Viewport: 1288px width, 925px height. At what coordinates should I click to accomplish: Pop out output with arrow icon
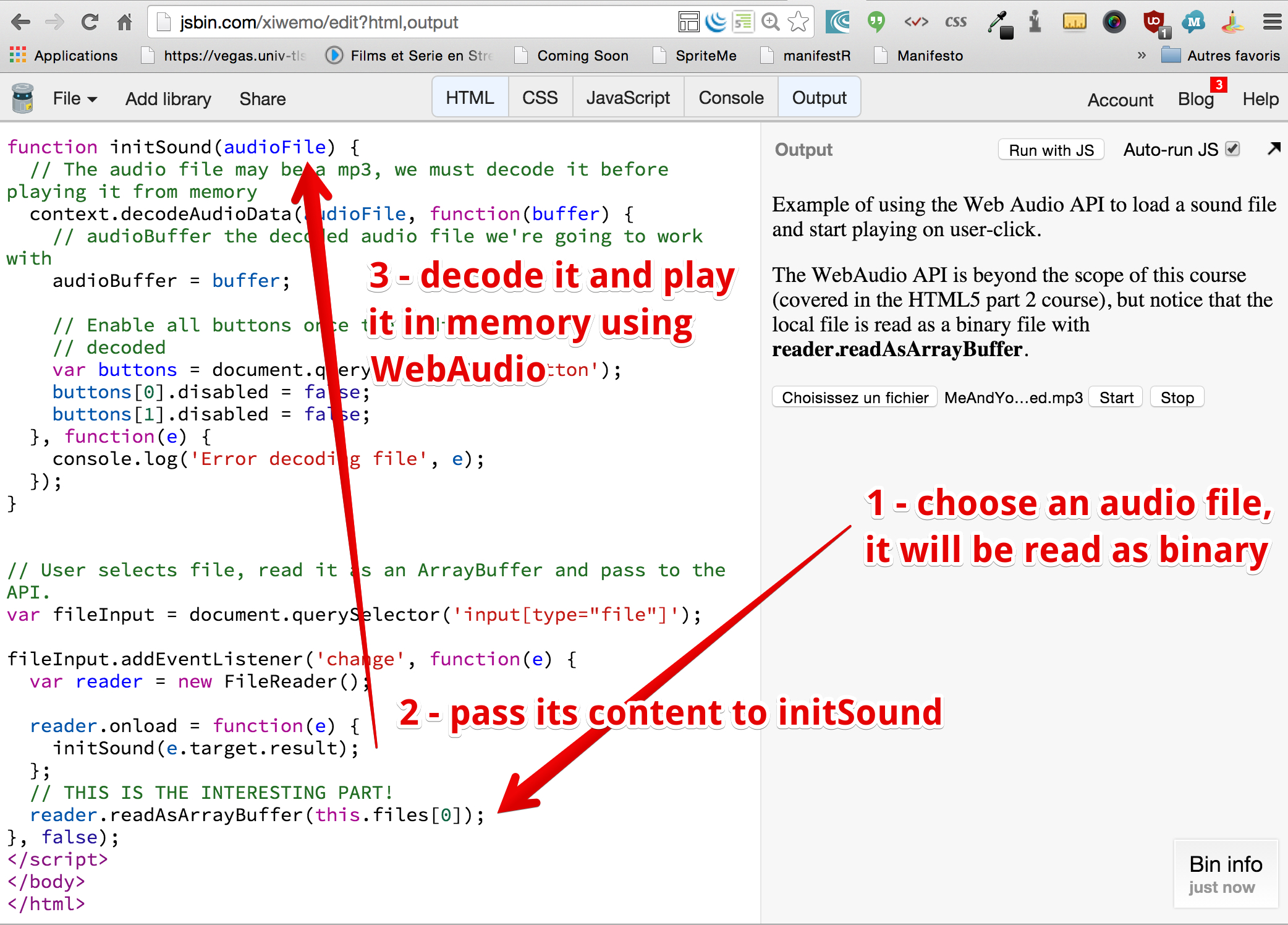point(1273,148)
